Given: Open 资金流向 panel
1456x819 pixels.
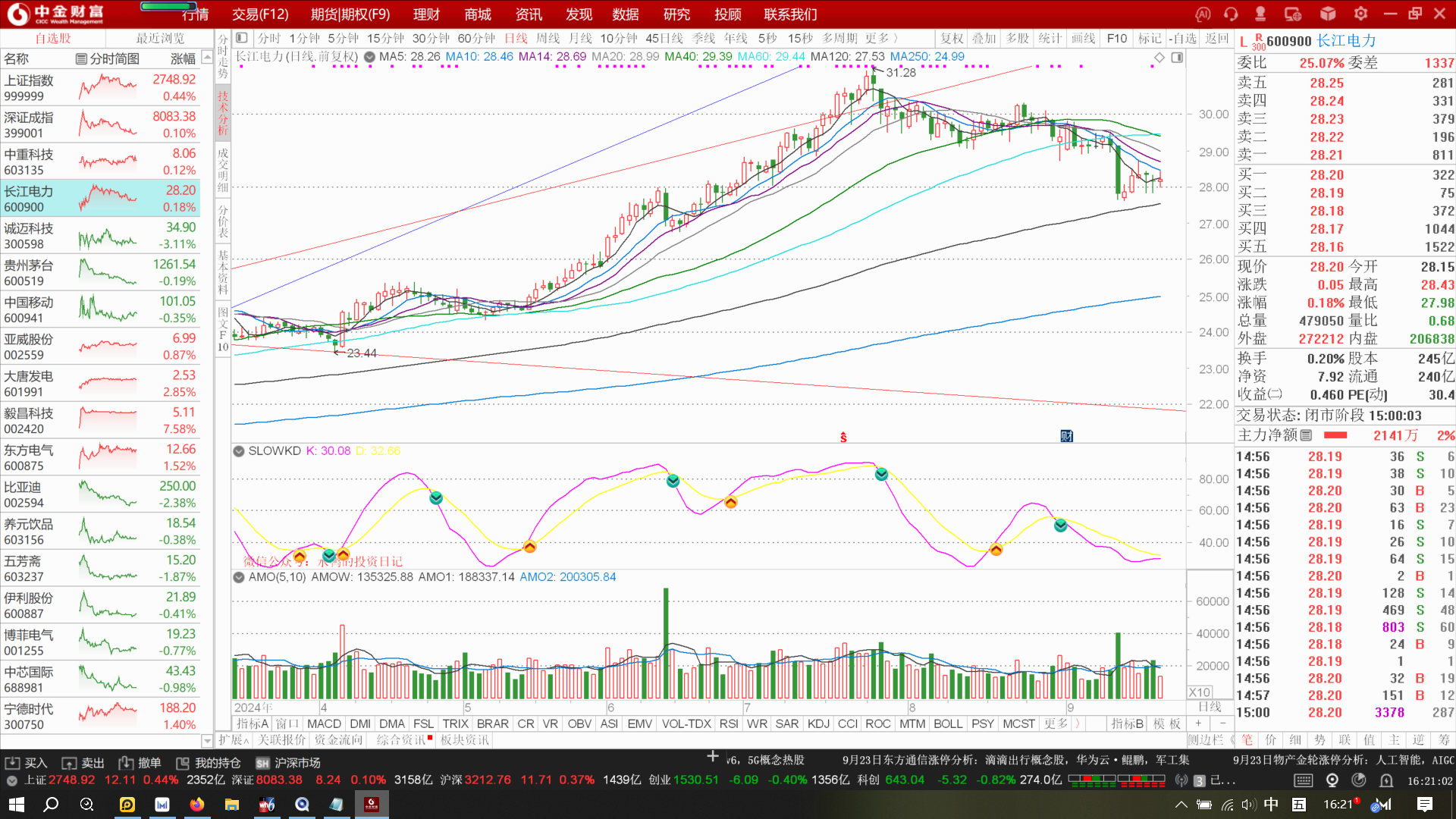Looking at the screenshot, I should coord(339,740).
